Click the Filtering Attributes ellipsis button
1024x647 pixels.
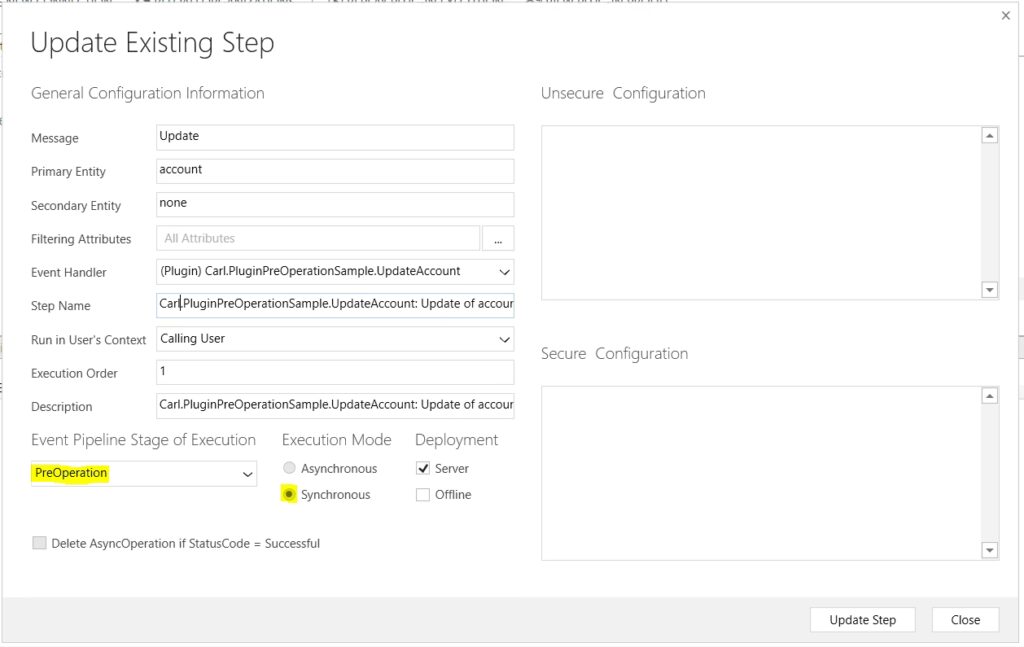coord(497,238)
